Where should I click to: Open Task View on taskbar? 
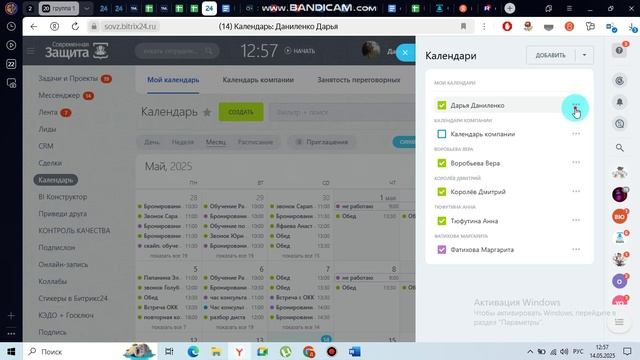(x=169, y=351)
